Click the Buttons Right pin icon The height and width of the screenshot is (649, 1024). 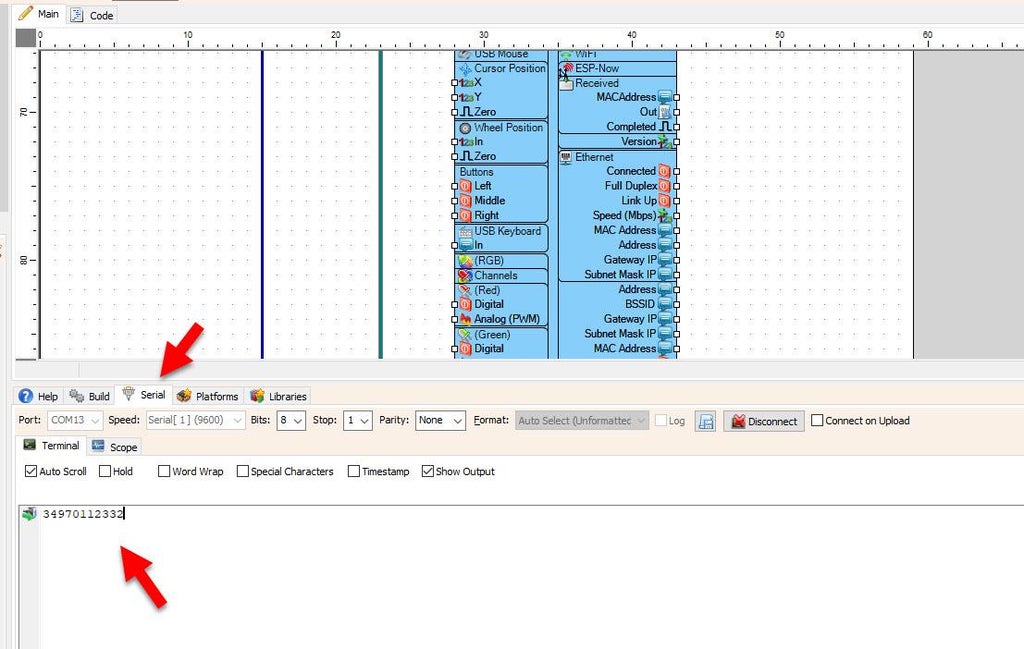(x=465, y=215)
